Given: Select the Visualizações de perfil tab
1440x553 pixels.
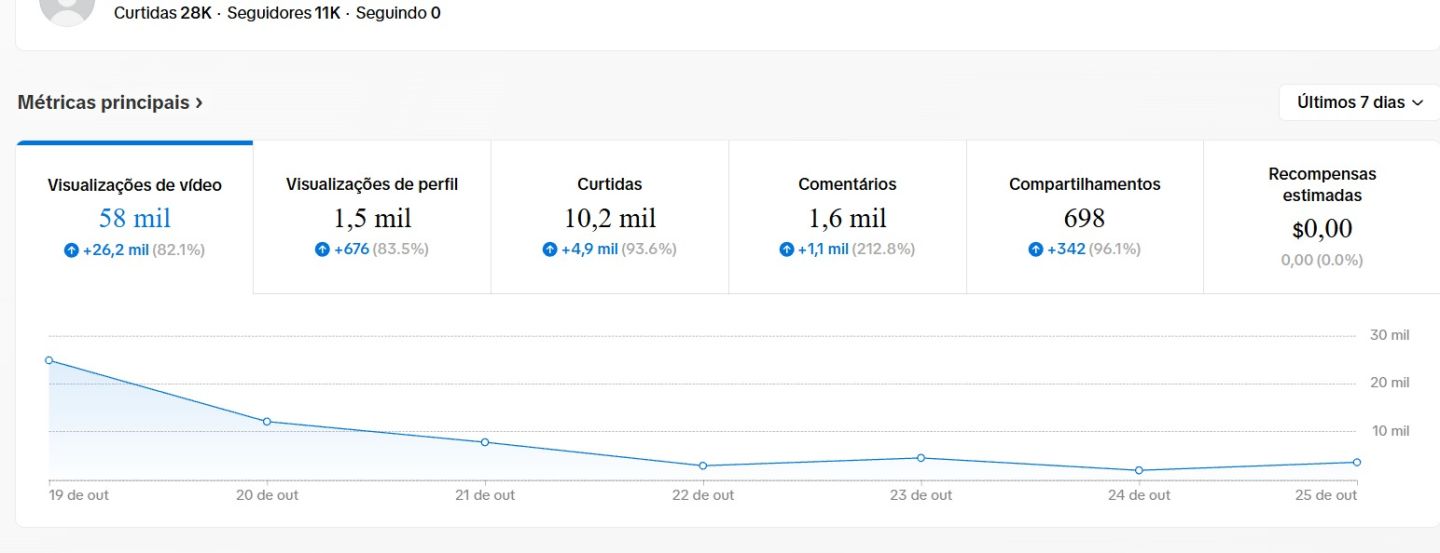Looking at the screenshot, I should [x=372, y=218].
